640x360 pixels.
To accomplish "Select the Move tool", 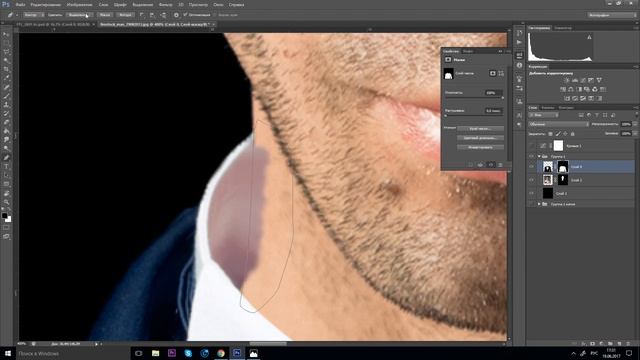I will pos(6,35).
